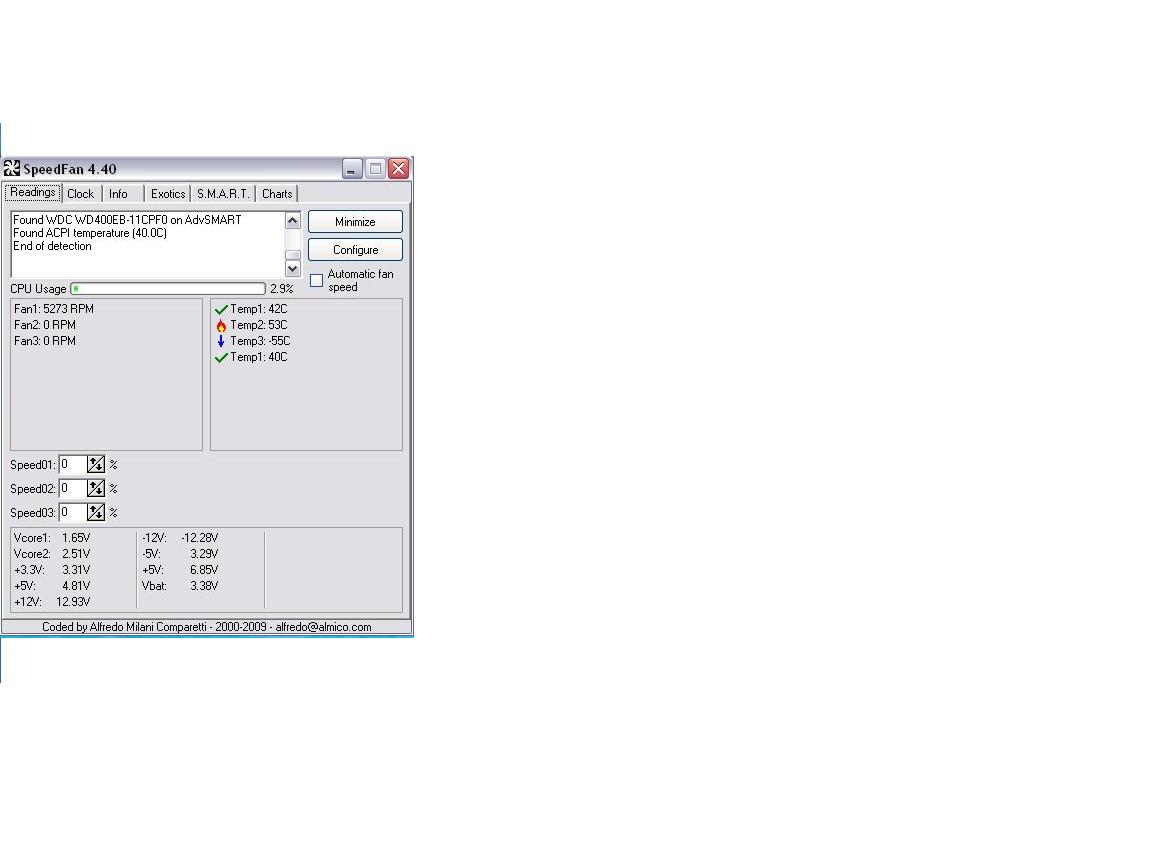
Task: Click the log scrollbar thumb
Action: 292,256
